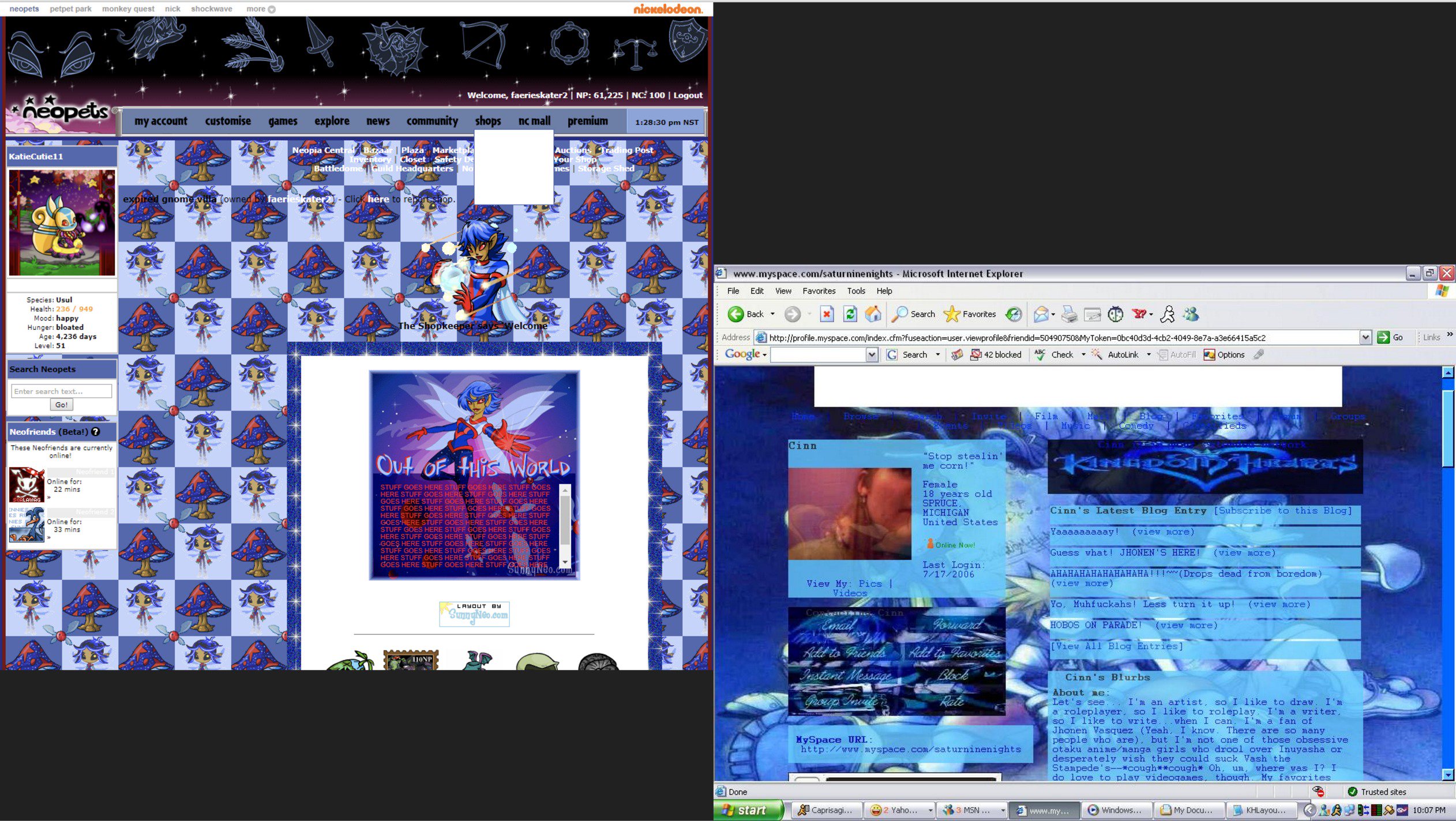Click the Neopets shop text box scroll down arrow
Viewport: 1456px width, 821px height.
point(565,562)
